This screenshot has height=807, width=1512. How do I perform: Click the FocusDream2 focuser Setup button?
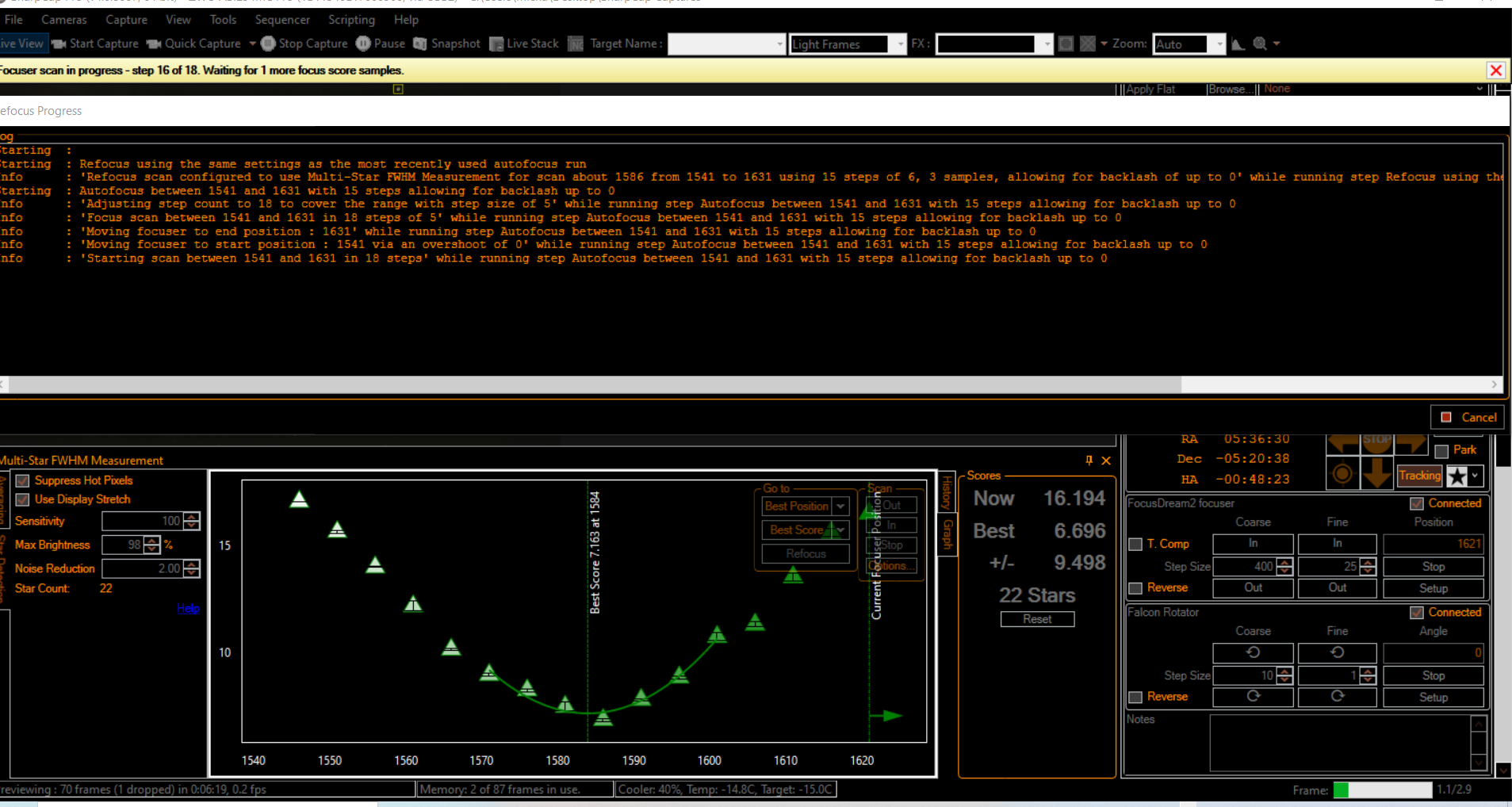pos(1434,588)
